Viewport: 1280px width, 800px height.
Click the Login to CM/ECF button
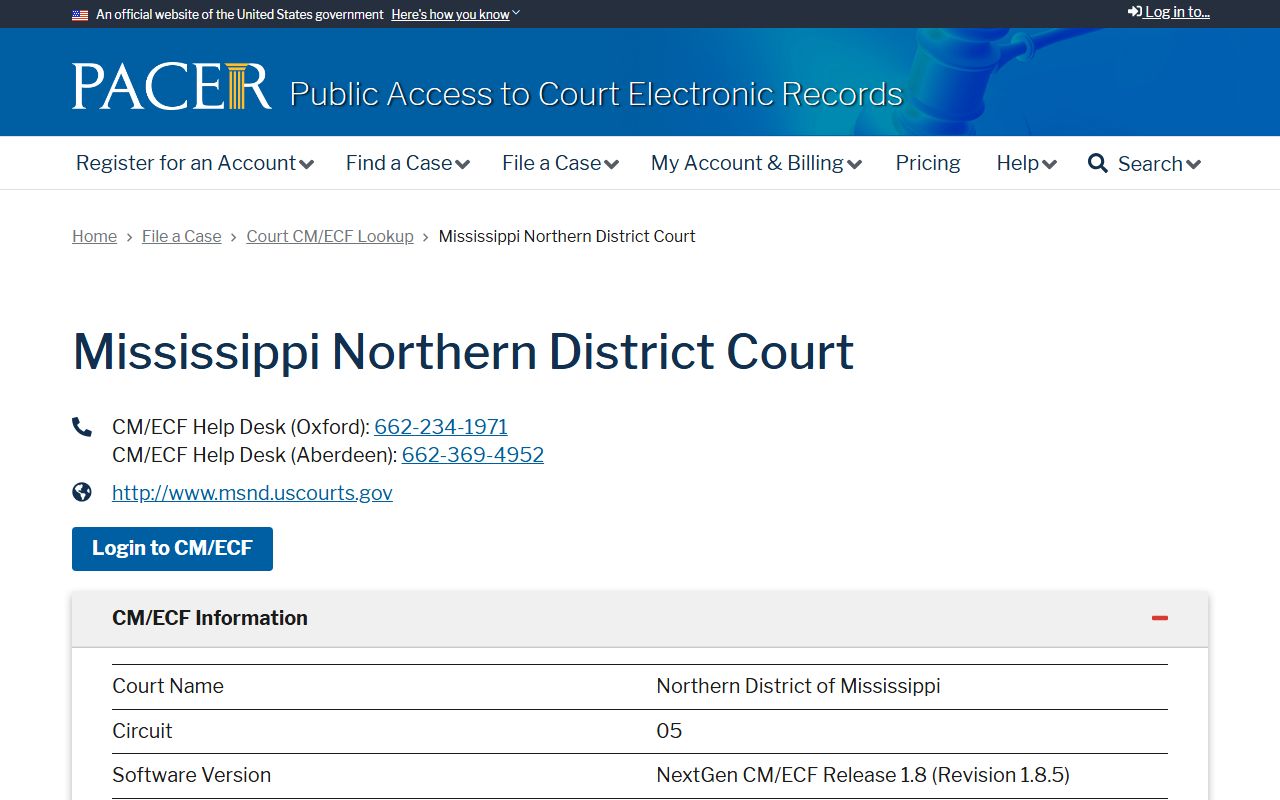[172, 548]
